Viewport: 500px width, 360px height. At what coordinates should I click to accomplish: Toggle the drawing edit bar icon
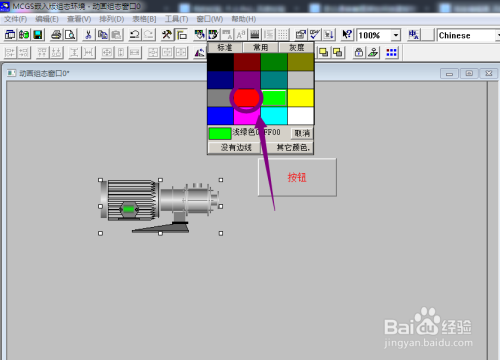181,35
